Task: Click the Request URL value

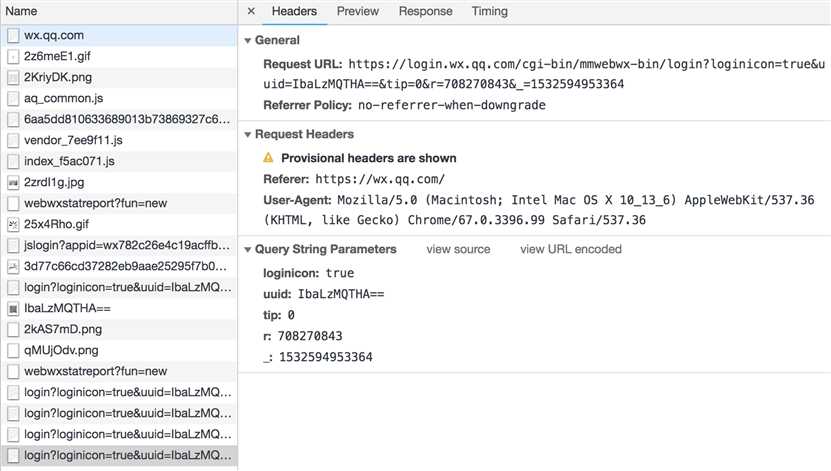Action: tap(544, 74)
